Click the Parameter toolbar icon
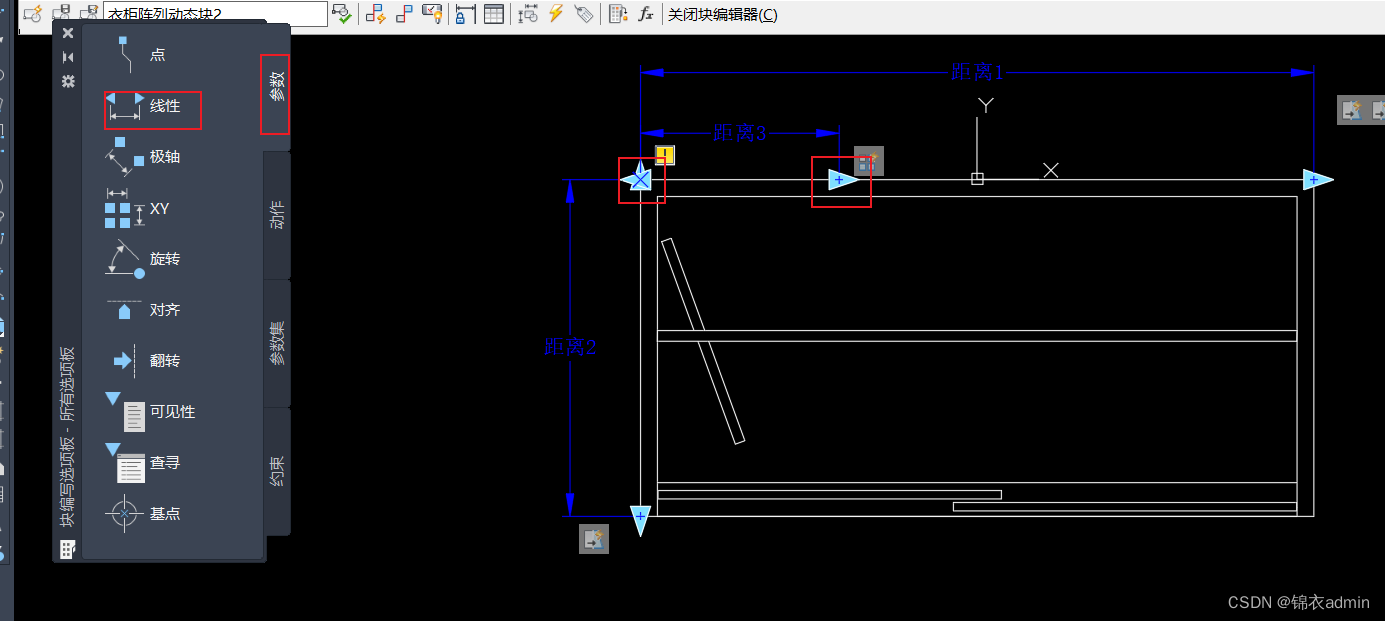Viewport: 1385px width, 621px height. coord(529,14)
